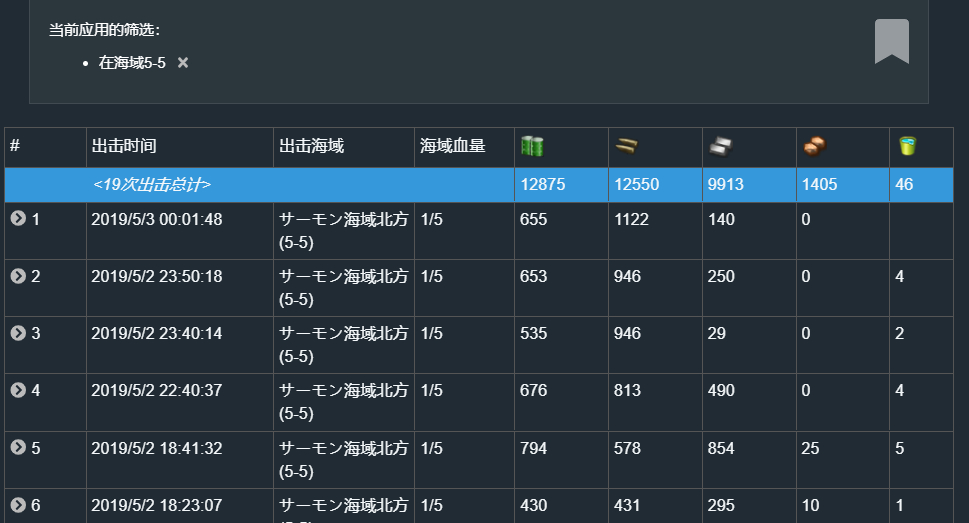
Task: Click timestamp 2019/5/2 18:23:07
Action: click(156, 505)
